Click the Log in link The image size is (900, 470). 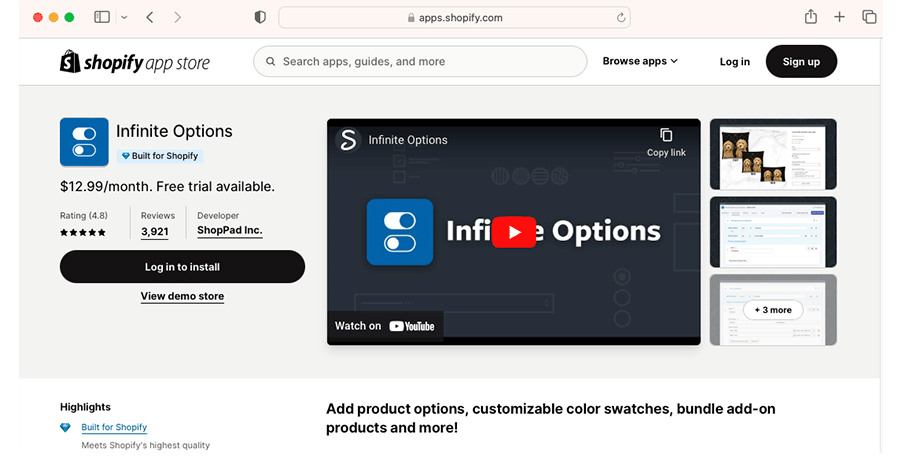click(735, 61)
